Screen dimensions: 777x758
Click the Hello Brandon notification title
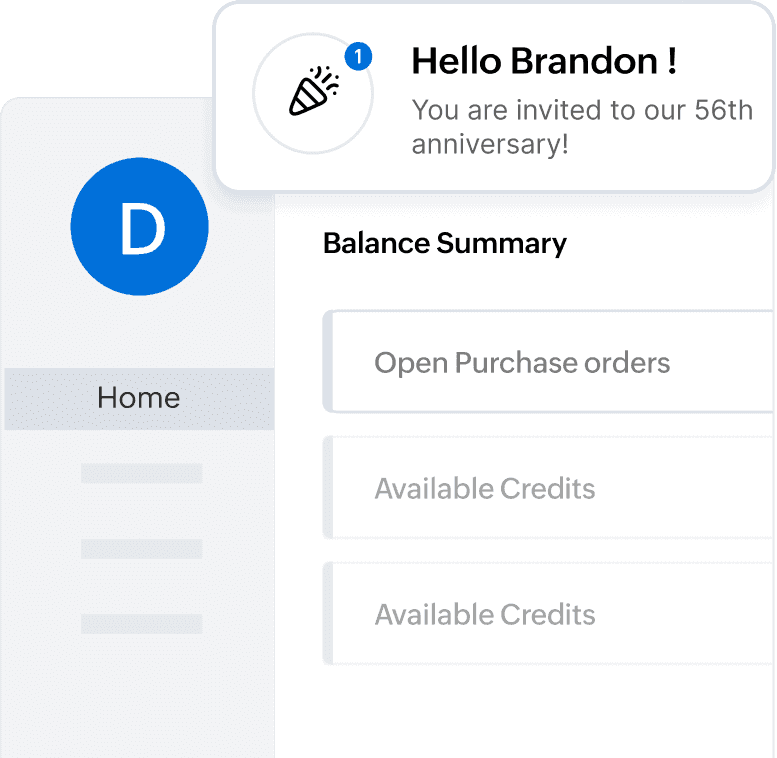click(x=544, y=61)
